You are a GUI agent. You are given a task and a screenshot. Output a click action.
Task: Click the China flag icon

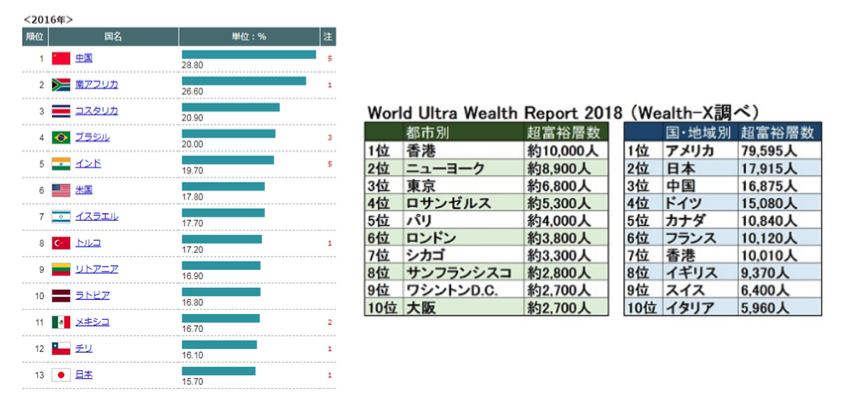pos(61,58)
